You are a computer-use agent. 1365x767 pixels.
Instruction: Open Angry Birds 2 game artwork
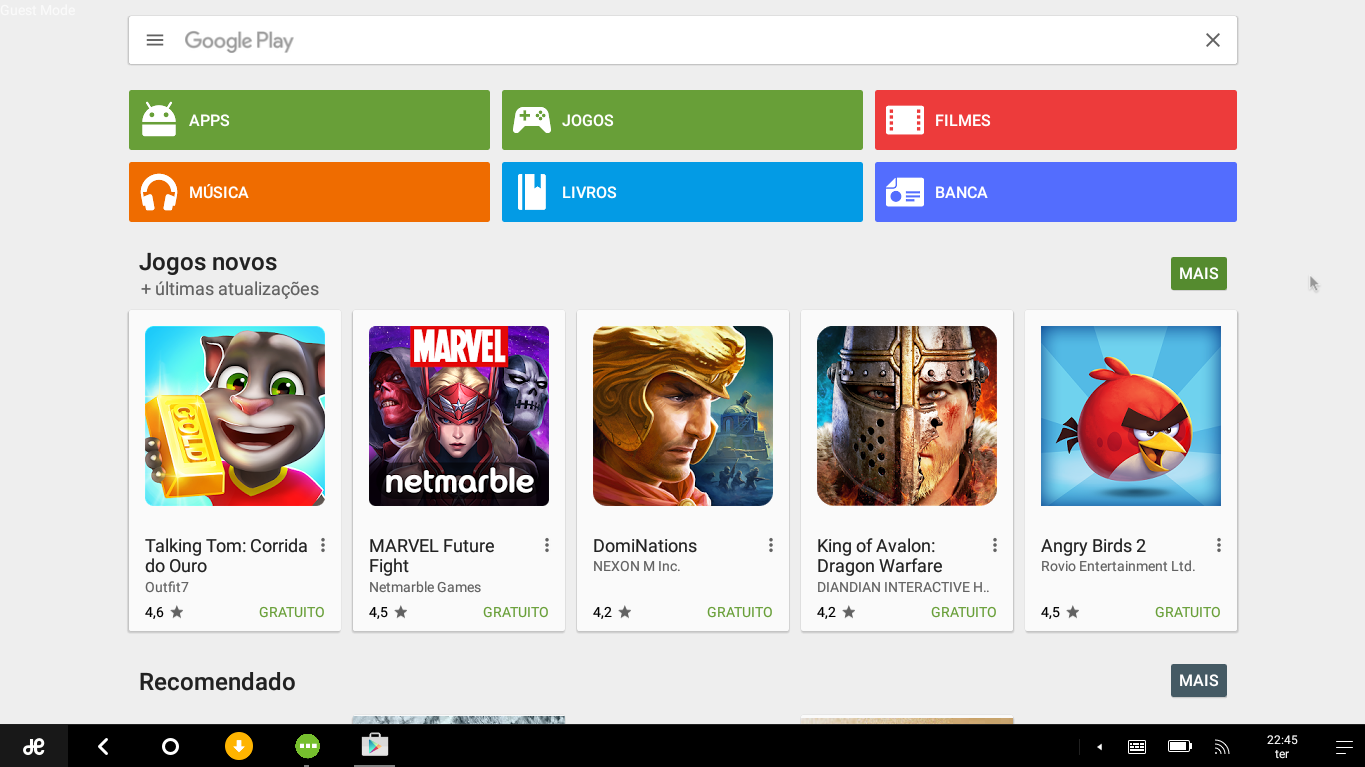tap(1131, 416)
